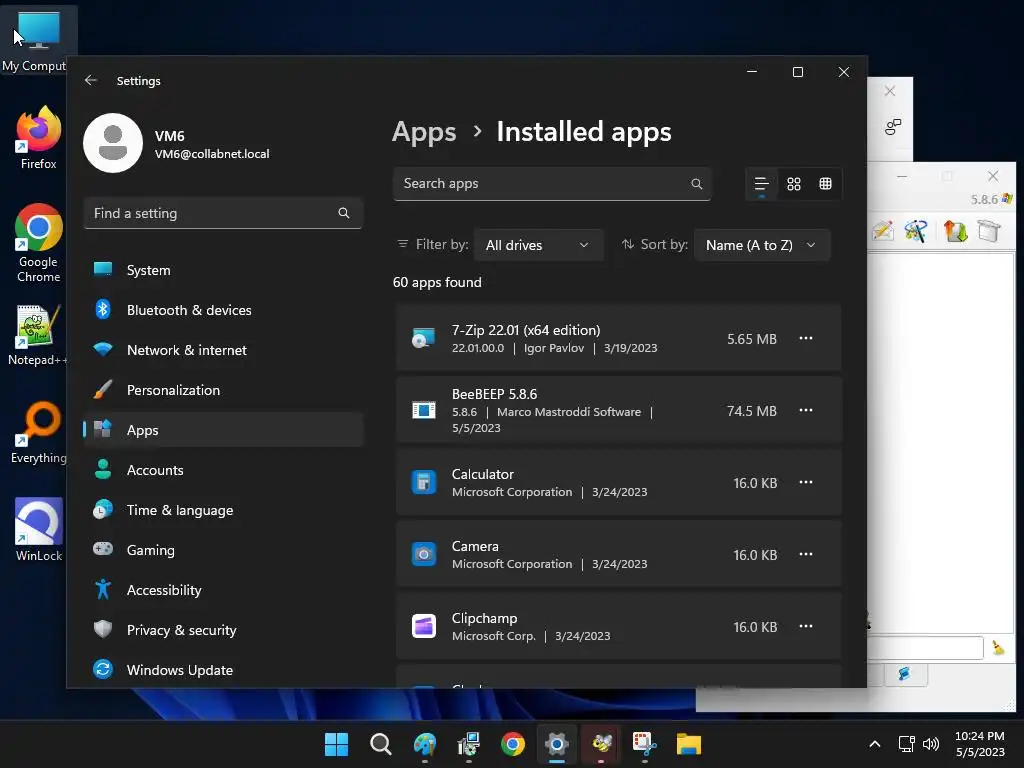Viewport: 1024px width, 768px height.
Task: Open Network & internet settings
Action: click(223, 350)
